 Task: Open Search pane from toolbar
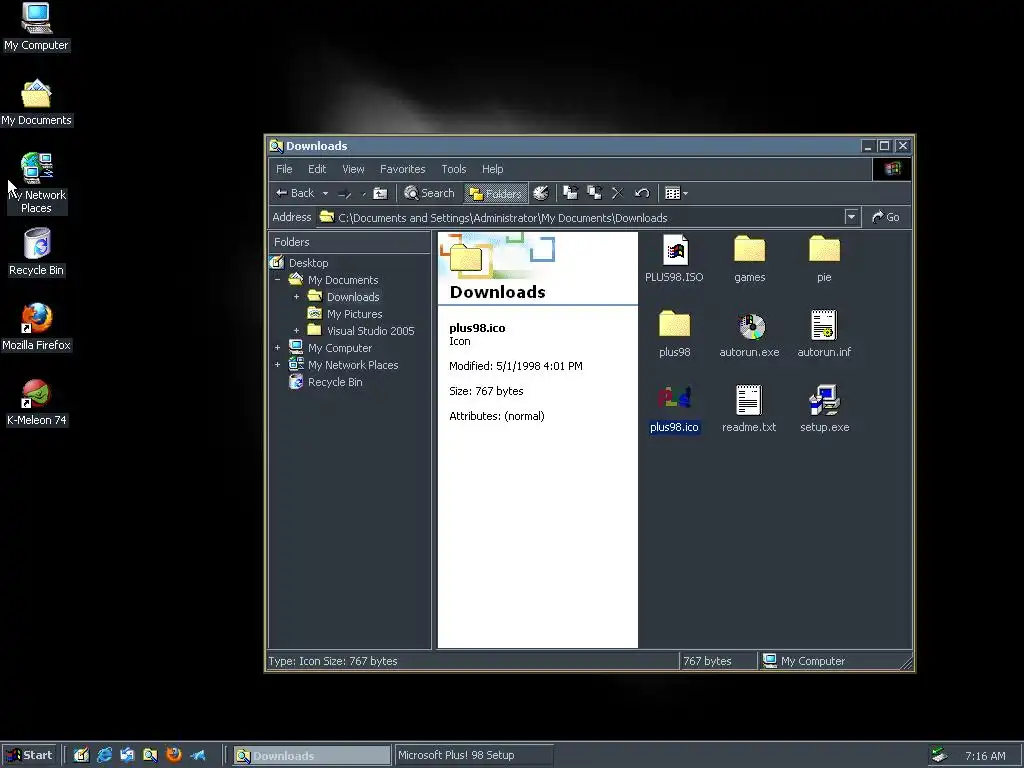[429, 193]
